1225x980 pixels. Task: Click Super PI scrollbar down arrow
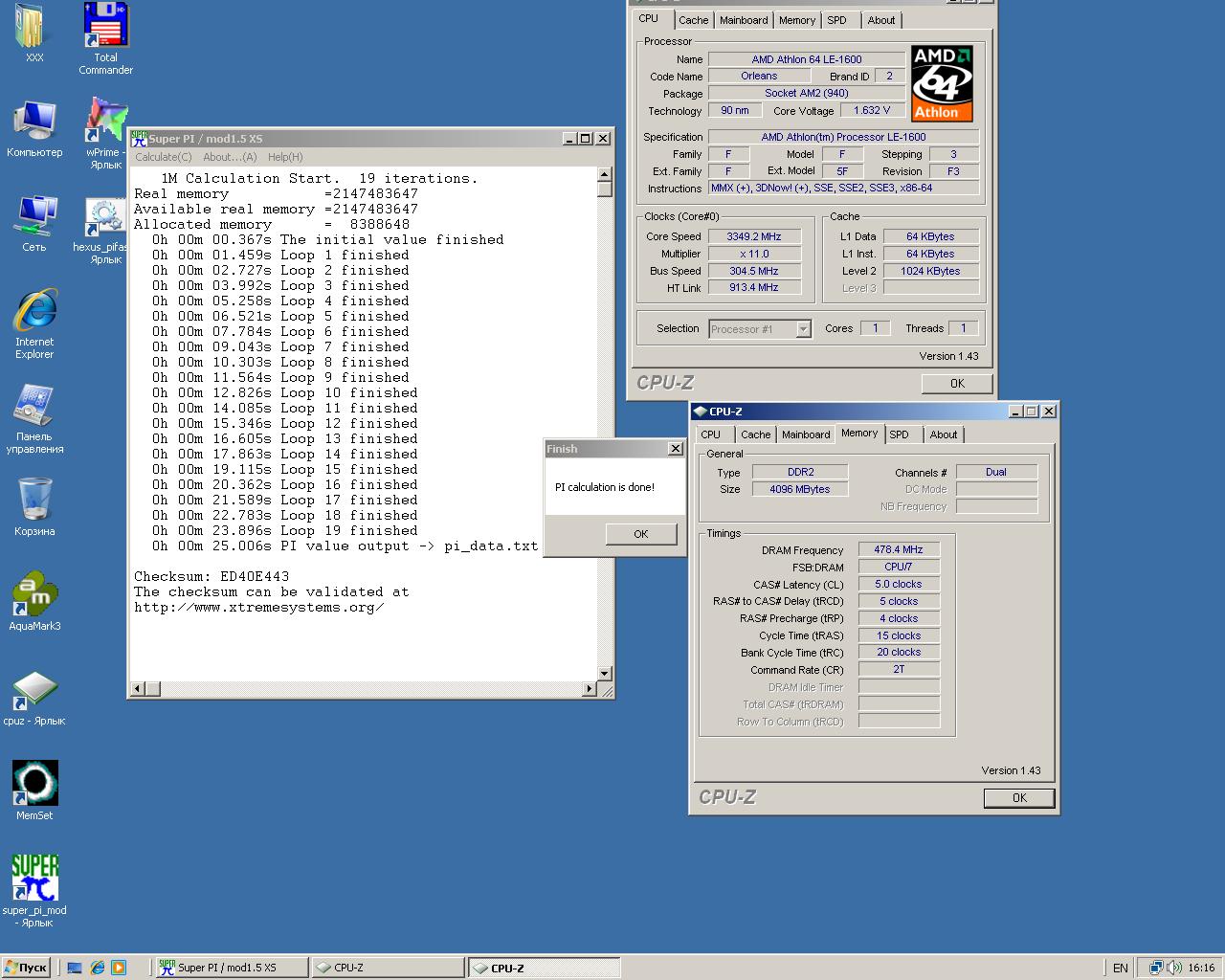click(605, 674)
